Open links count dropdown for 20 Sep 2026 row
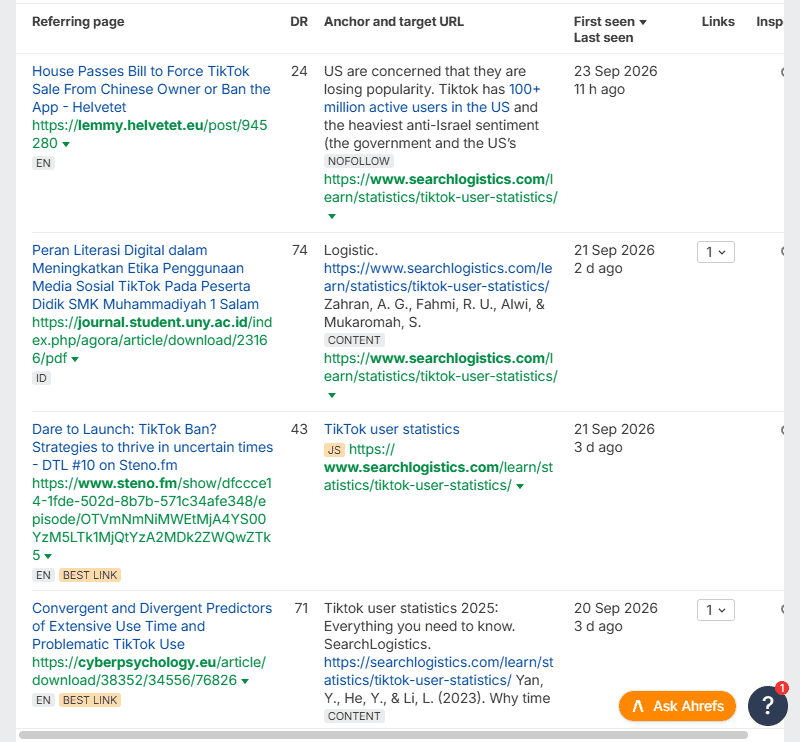Viewport: 800px width, 742px height. click(x=715, y=610)
